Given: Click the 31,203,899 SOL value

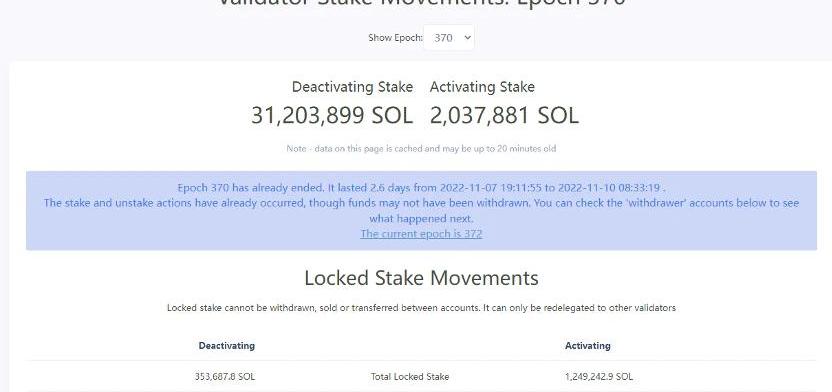Looking at the screenshot, I should pyautogui.click(x=332, y=116).
